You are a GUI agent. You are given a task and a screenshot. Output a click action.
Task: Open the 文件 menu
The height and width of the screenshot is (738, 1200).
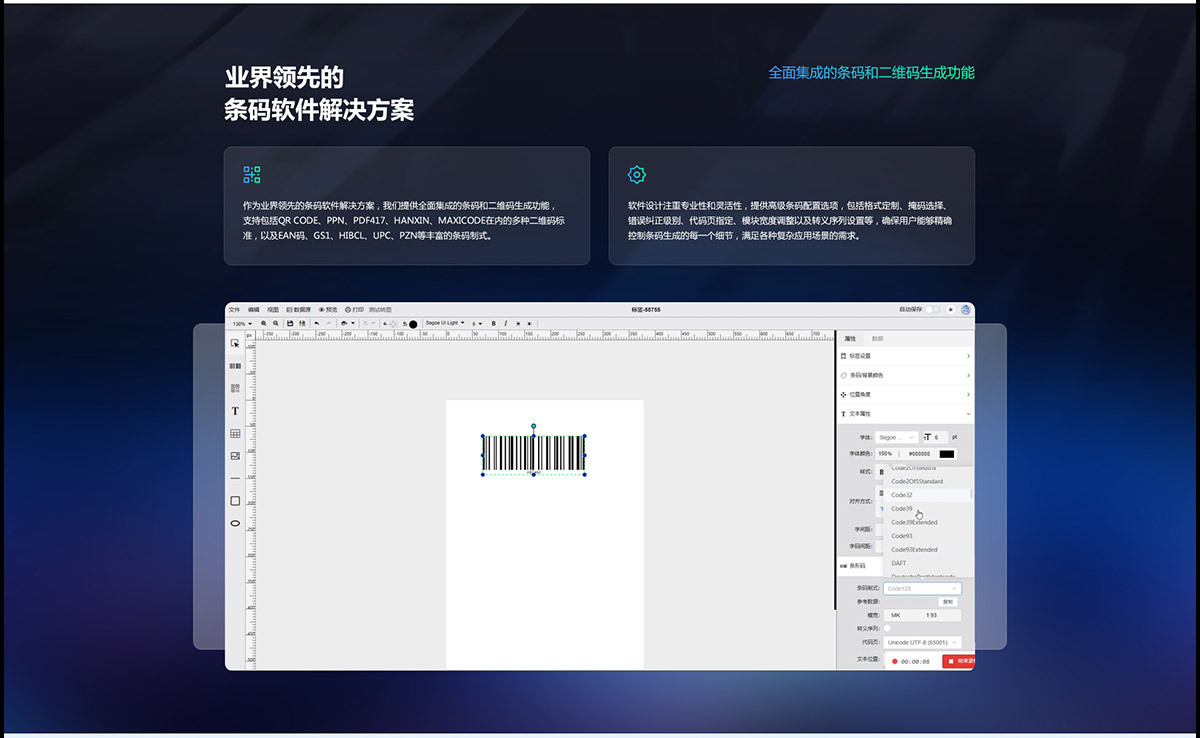click(234, 310)
